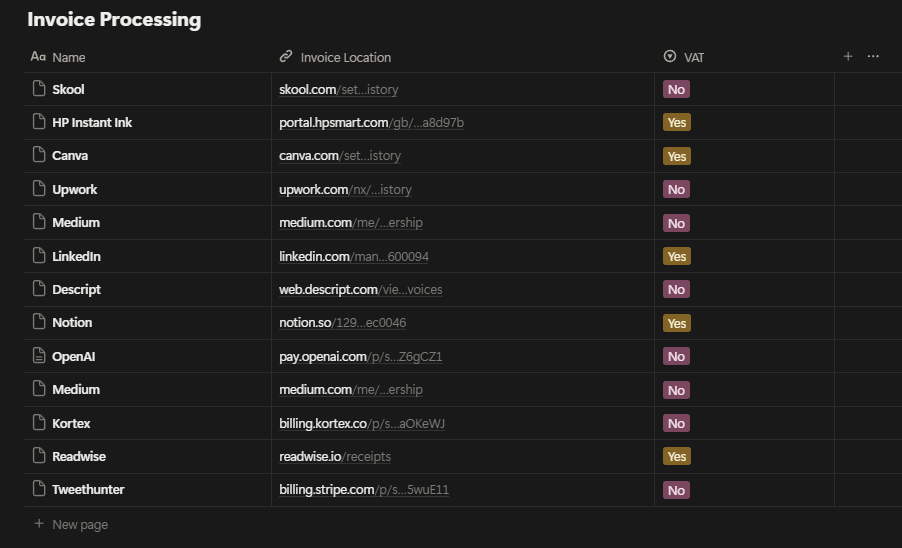Click New page to add a row
Screen dimensions: 902x548
click(79, 525)
